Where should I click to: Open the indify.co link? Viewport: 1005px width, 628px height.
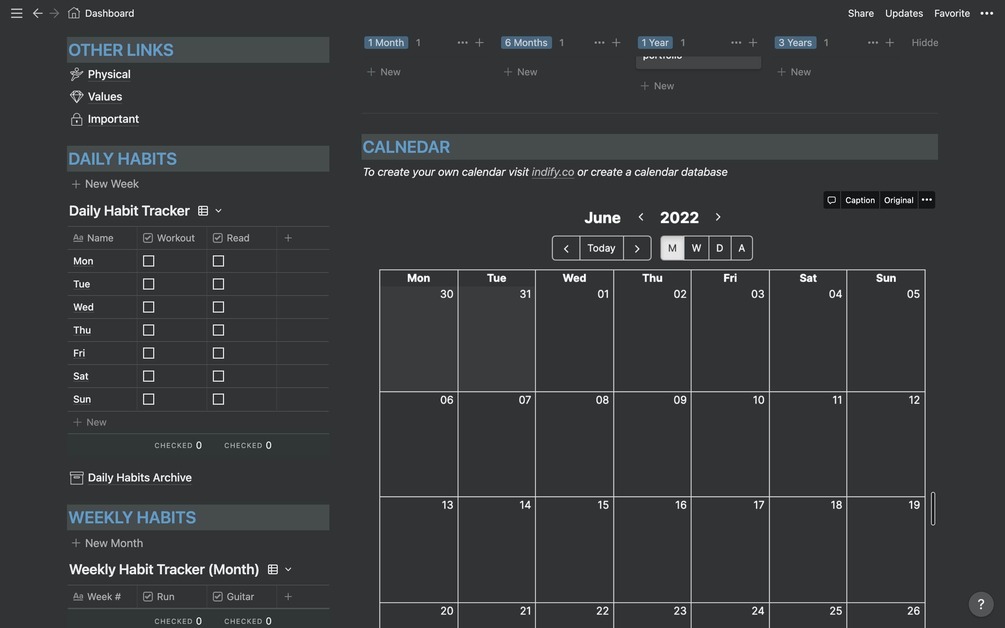[x=552, y=172]
